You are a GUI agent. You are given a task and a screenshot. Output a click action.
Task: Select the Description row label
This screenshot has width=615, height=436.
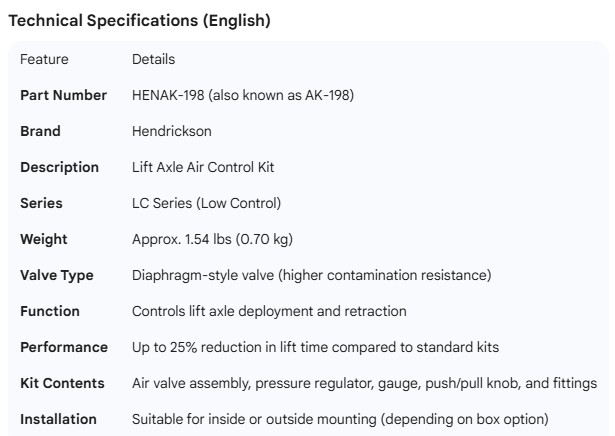click(x=59, y=168)
